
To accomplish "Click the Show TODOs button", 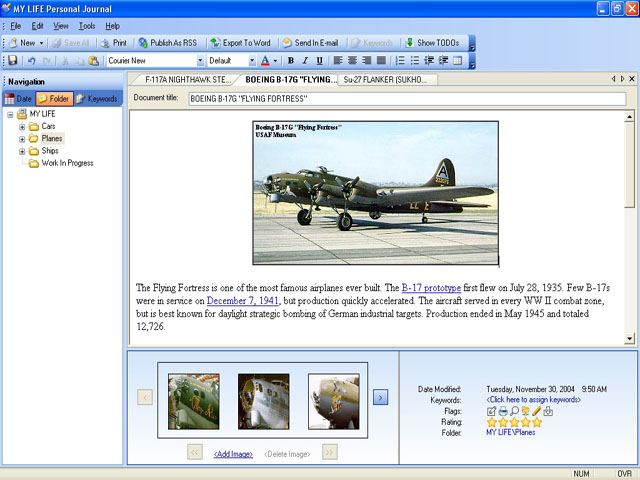I will 433,43.
